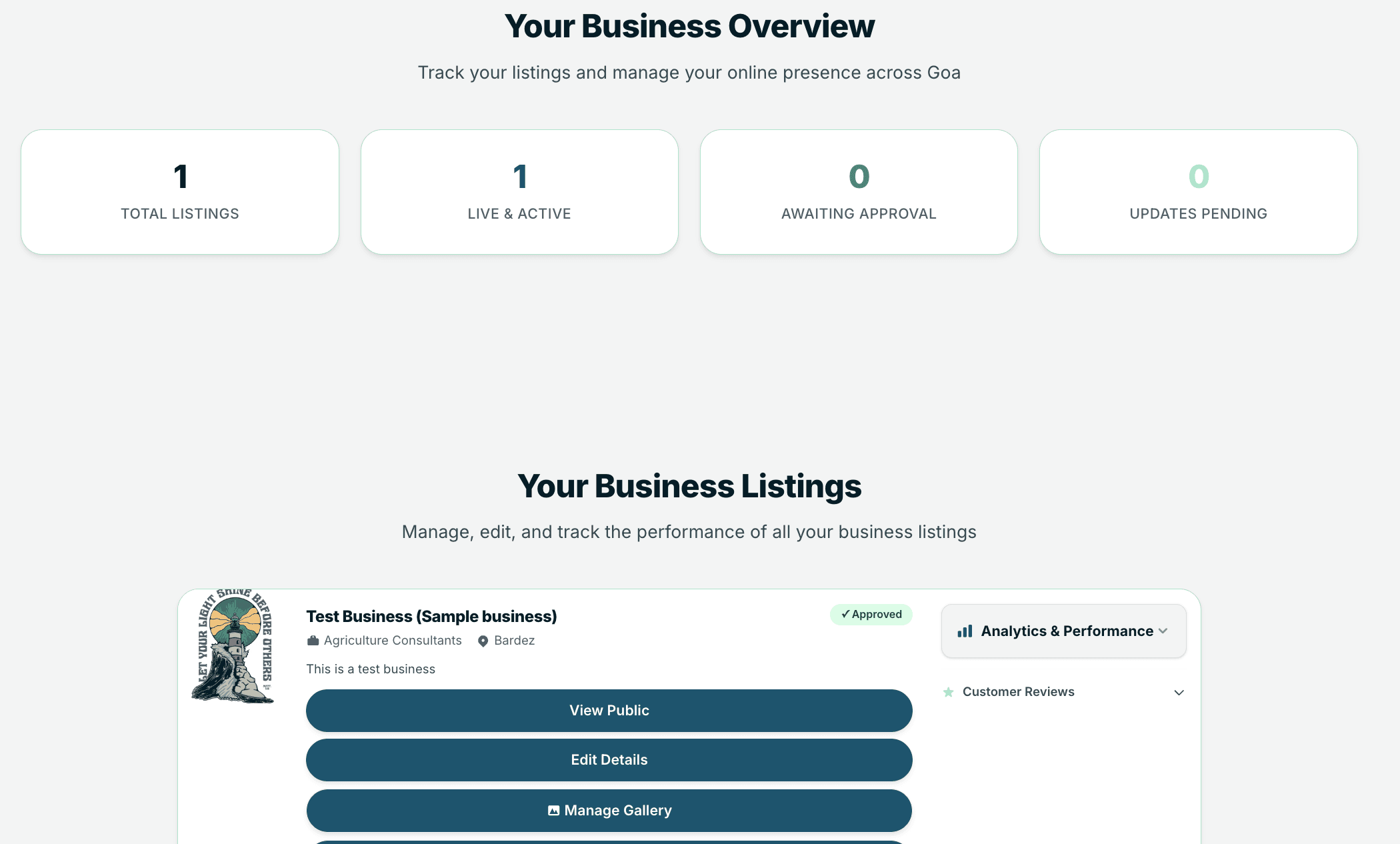Open the View Public button
This screenshot has width=1400, height=844.
click(609, 710)
